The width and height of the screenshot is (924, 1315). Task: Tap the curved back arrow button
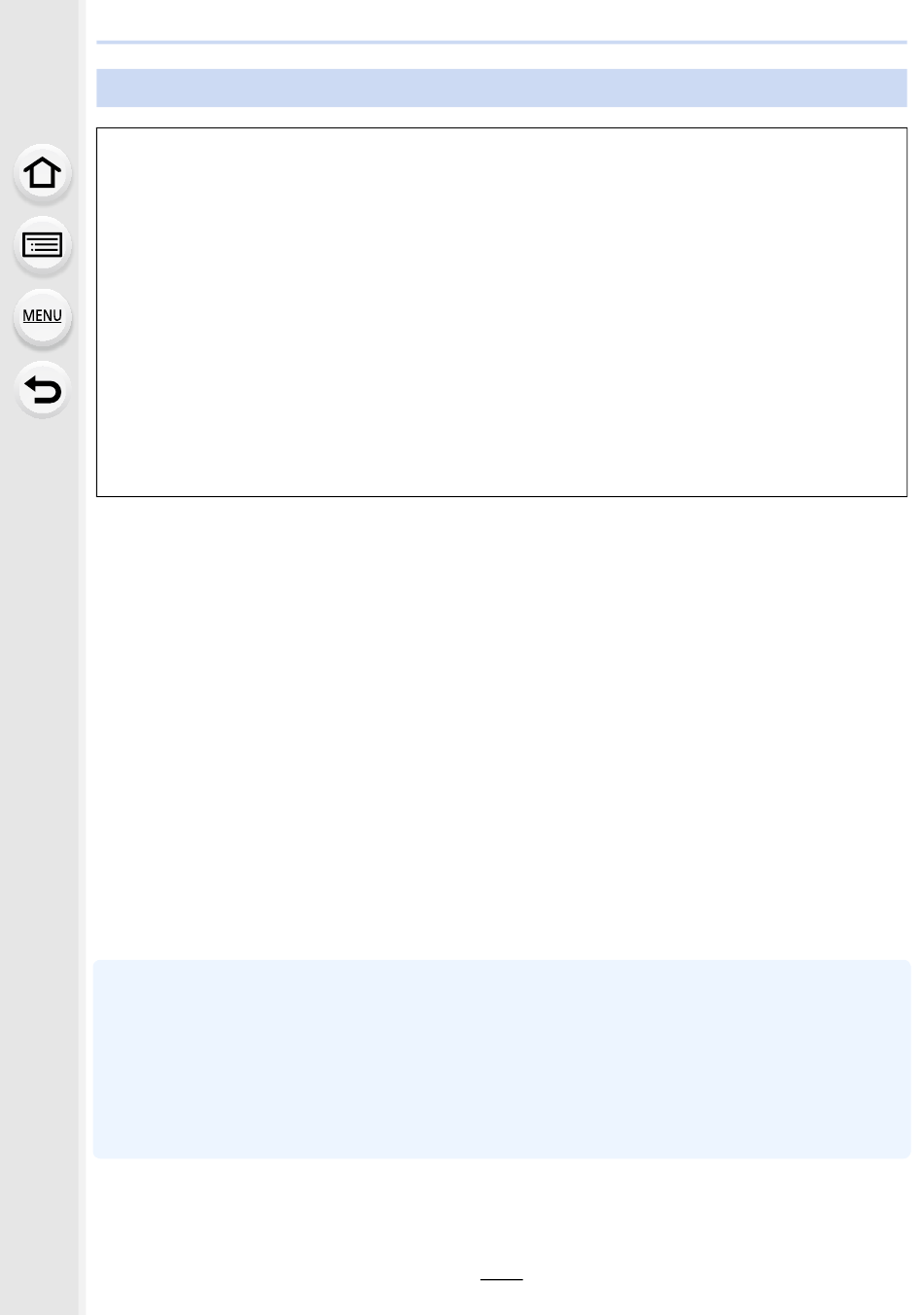(42, 390)
